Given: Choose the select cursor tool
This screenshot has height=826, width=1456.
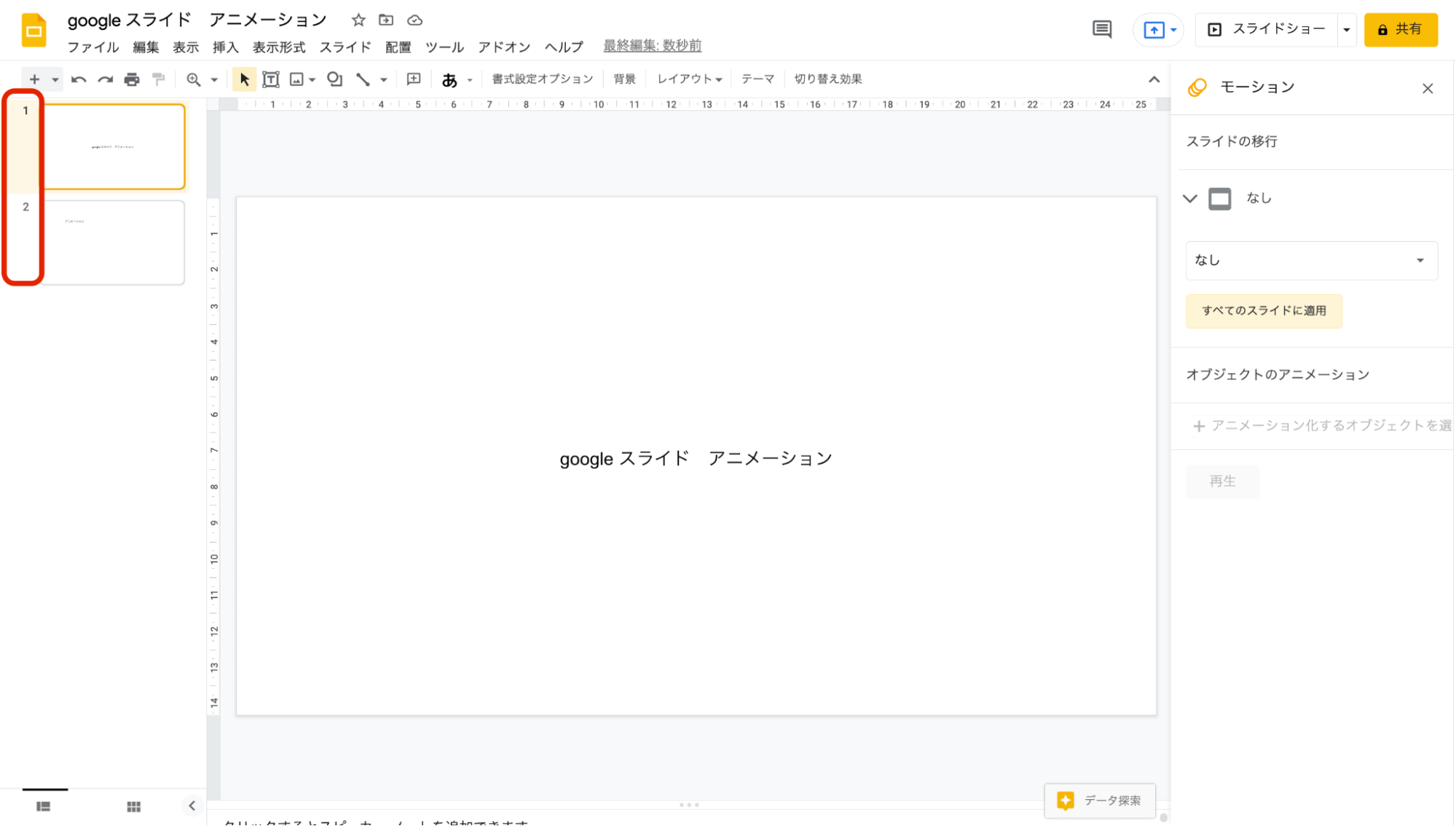Looking at the screenshot, I should pos(244,79).
